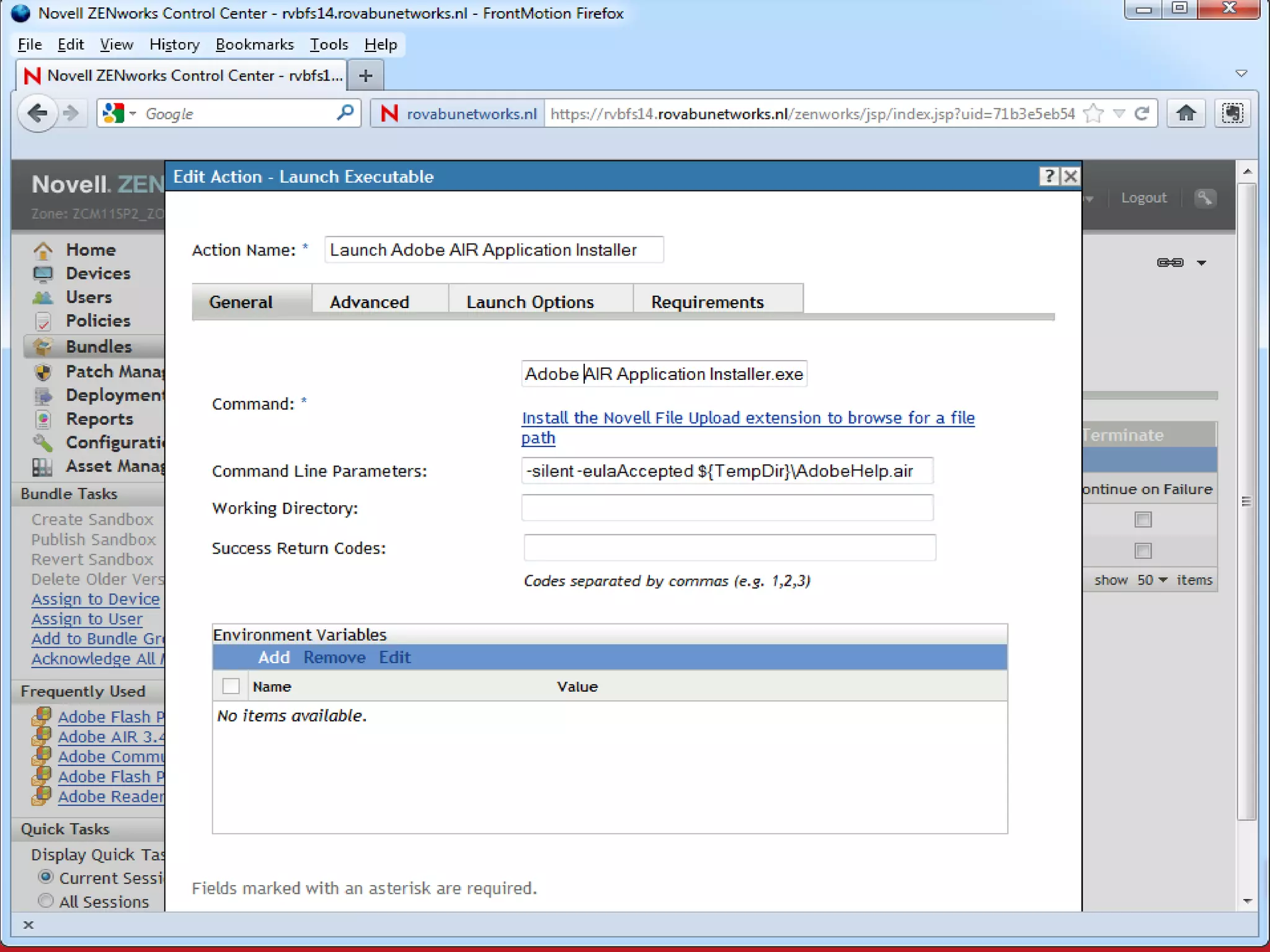
Task: Click the scrollbar down arrow
Action: tap(1247, 902)
